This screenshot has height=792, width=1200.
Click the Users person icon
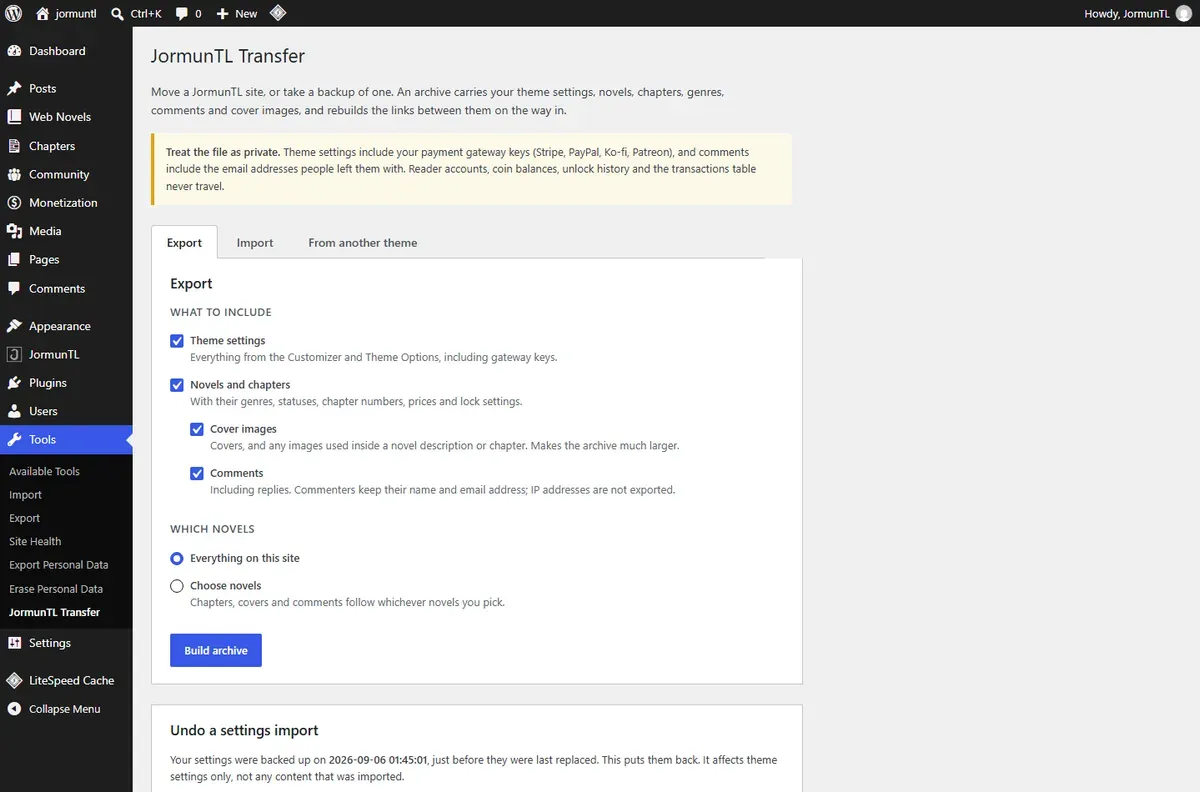[x=14, y=411]
